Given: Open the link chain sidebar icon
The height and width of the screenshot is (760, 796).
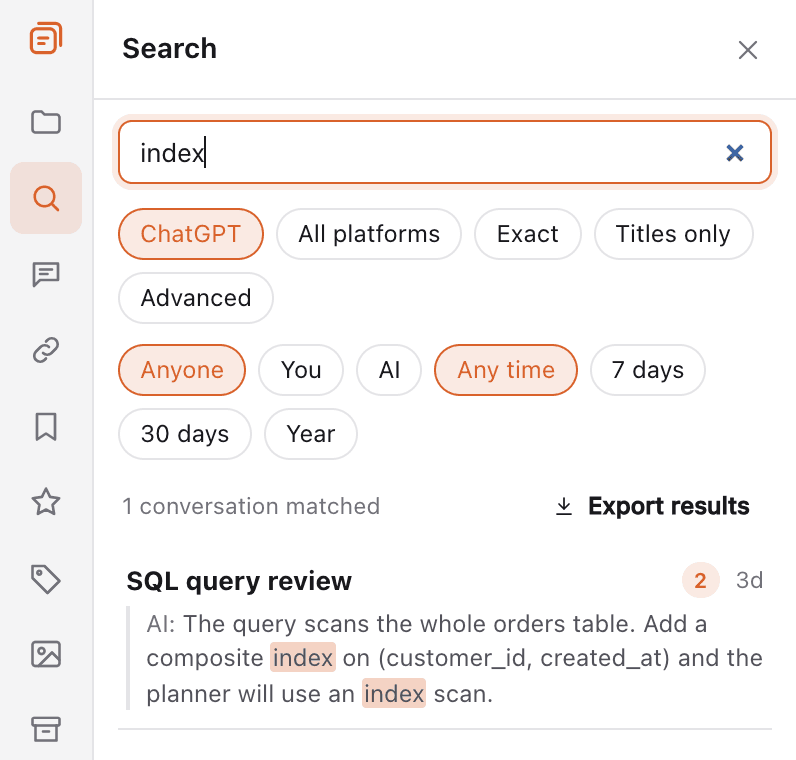Looking at the screenshot, I should tap(46, 350).
